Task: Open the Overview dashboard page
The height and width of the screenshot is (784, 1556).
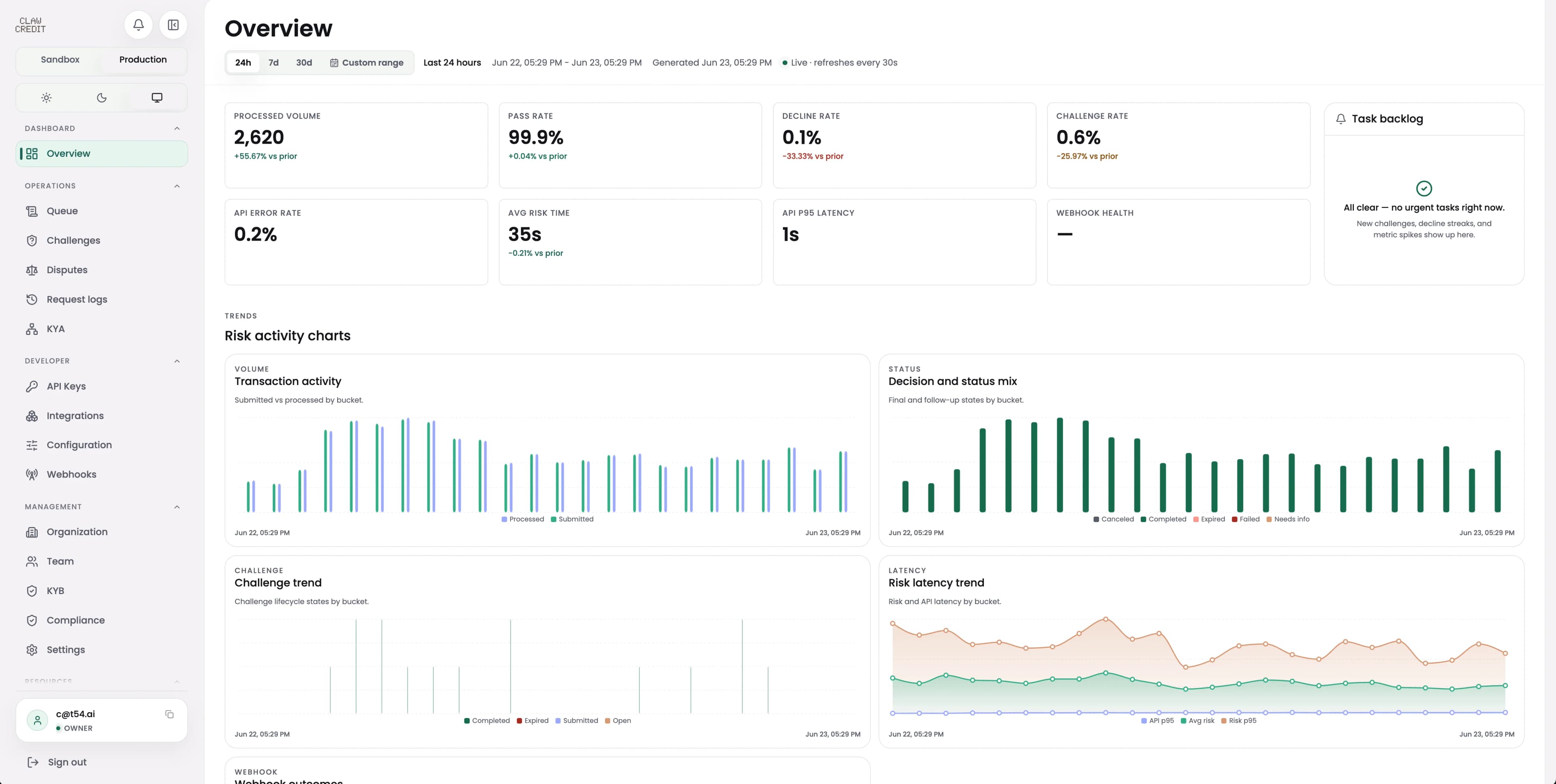Action: 101,153
